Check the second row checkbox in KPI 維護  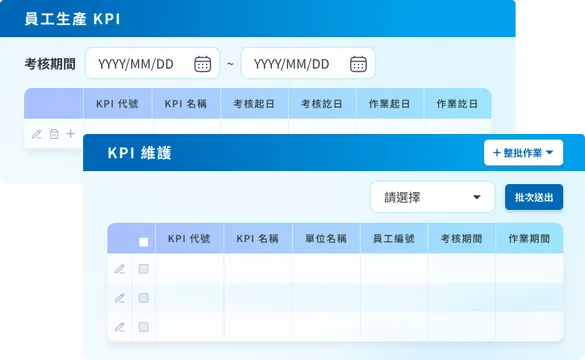click(144, 298)
